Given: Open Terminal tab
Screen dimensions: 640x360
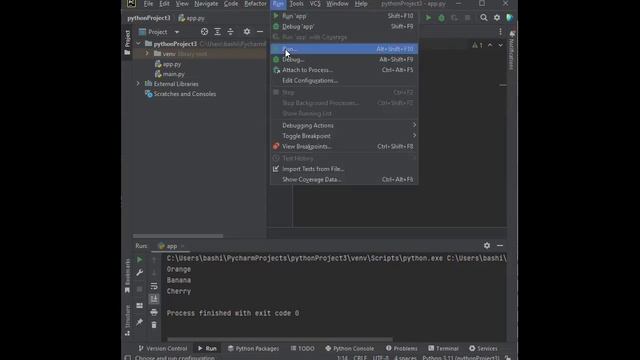Looking at the screenshot, I should tap(443, 349).
